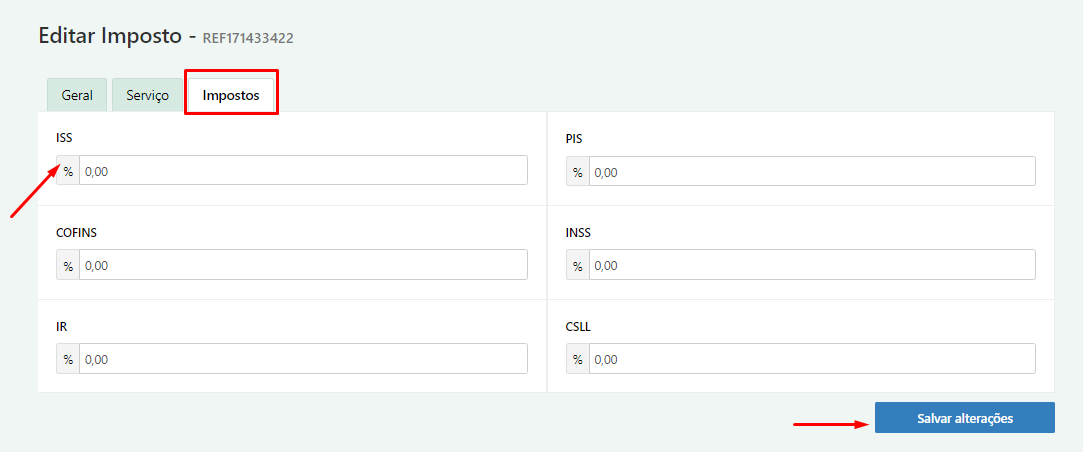This screenshot has width=1083, height=452.
Task: Click the percent symbol beside COFINS field
Action: [68, 265]
